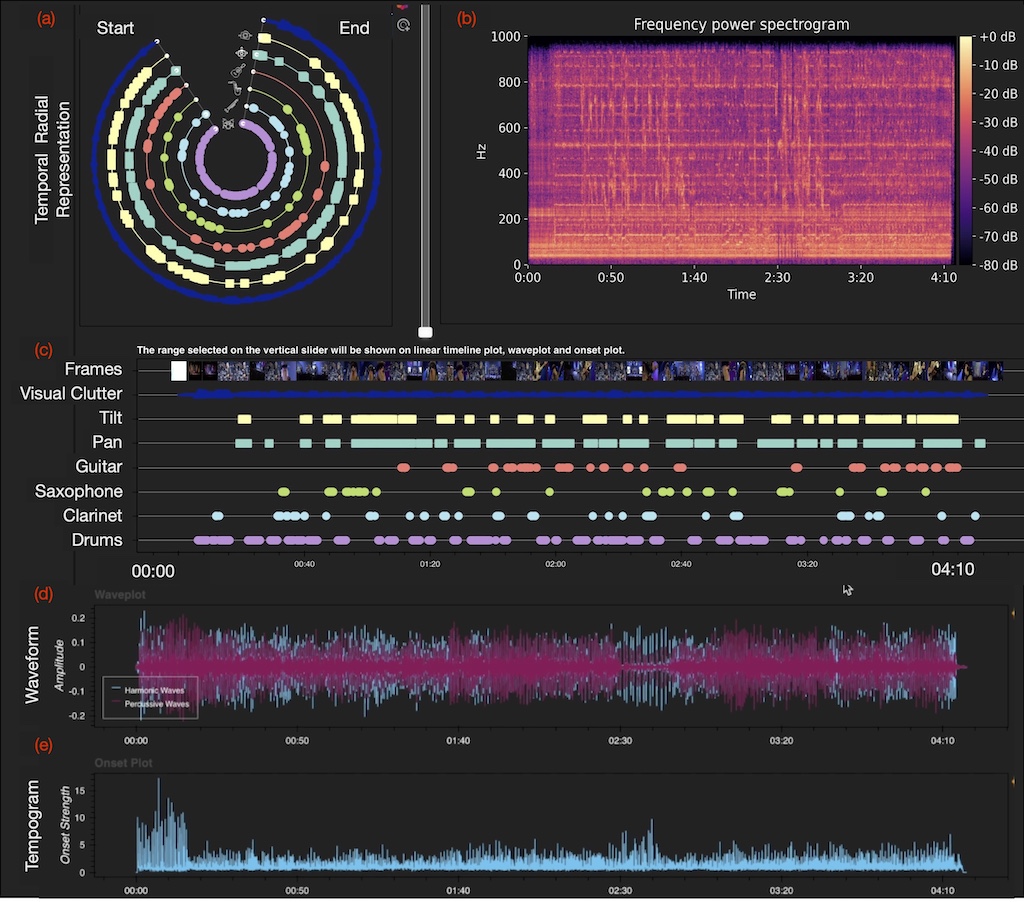Click the Clarinet track label
1024x902 pixels.
click(92, 515)
